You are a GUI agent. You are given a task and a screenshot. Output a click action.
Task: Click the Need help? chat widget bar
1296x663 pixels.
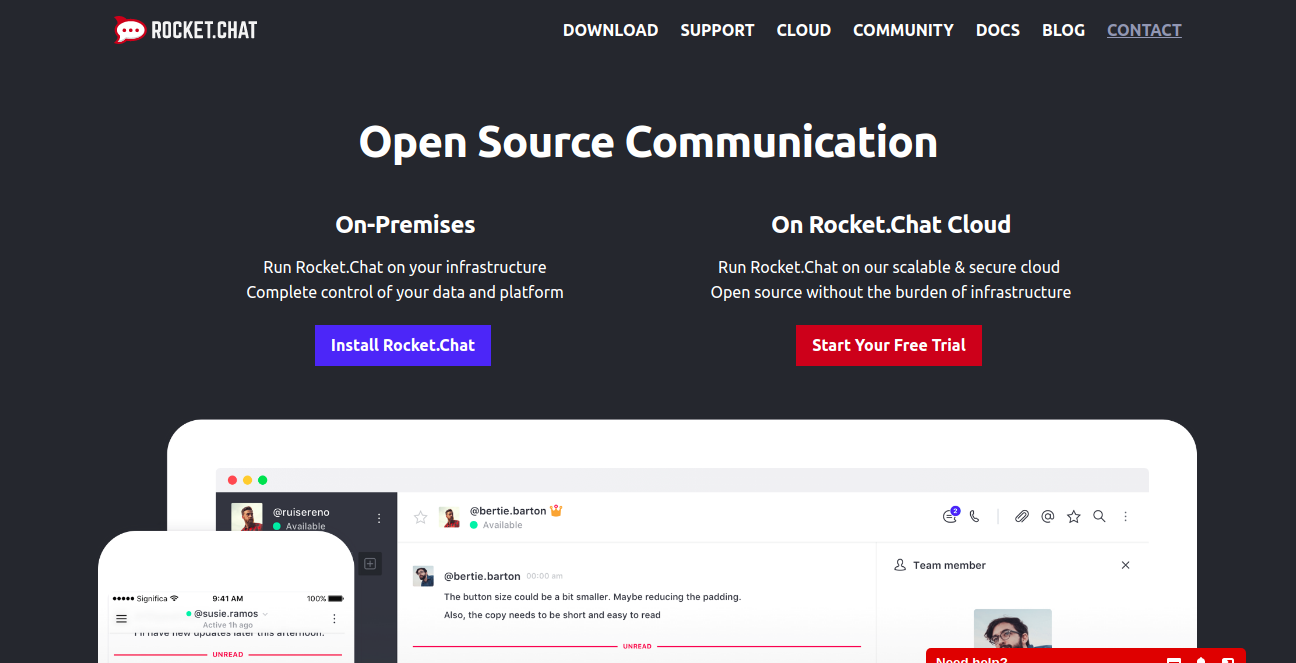(1085, 656)
